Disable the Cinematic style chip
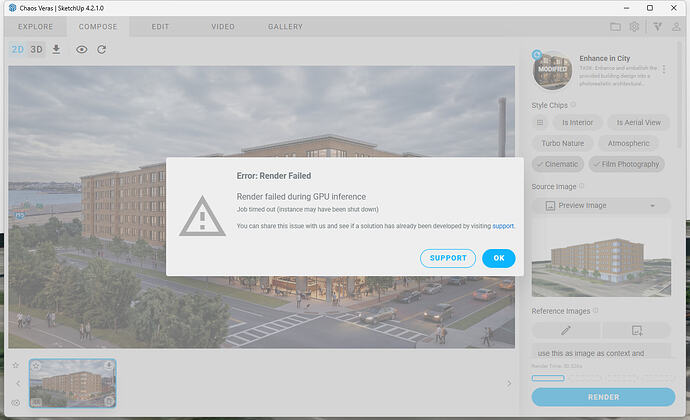Image resolution: width=690 pixels, height=420 pixels. (558, 164)
